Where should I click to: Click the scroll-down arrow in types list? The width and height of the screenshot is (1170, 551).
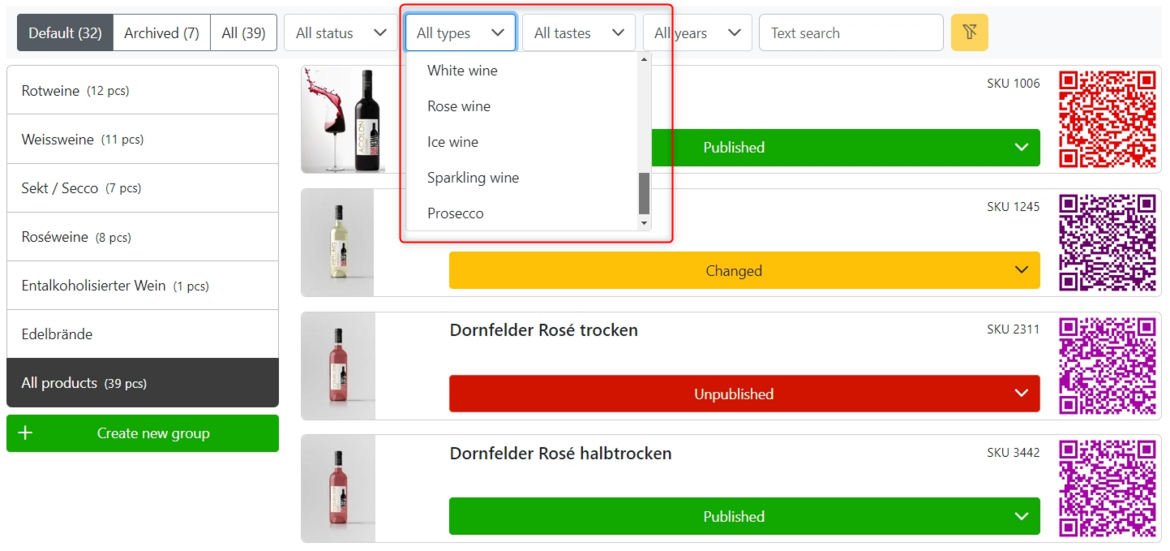click(x=644, y=223)
